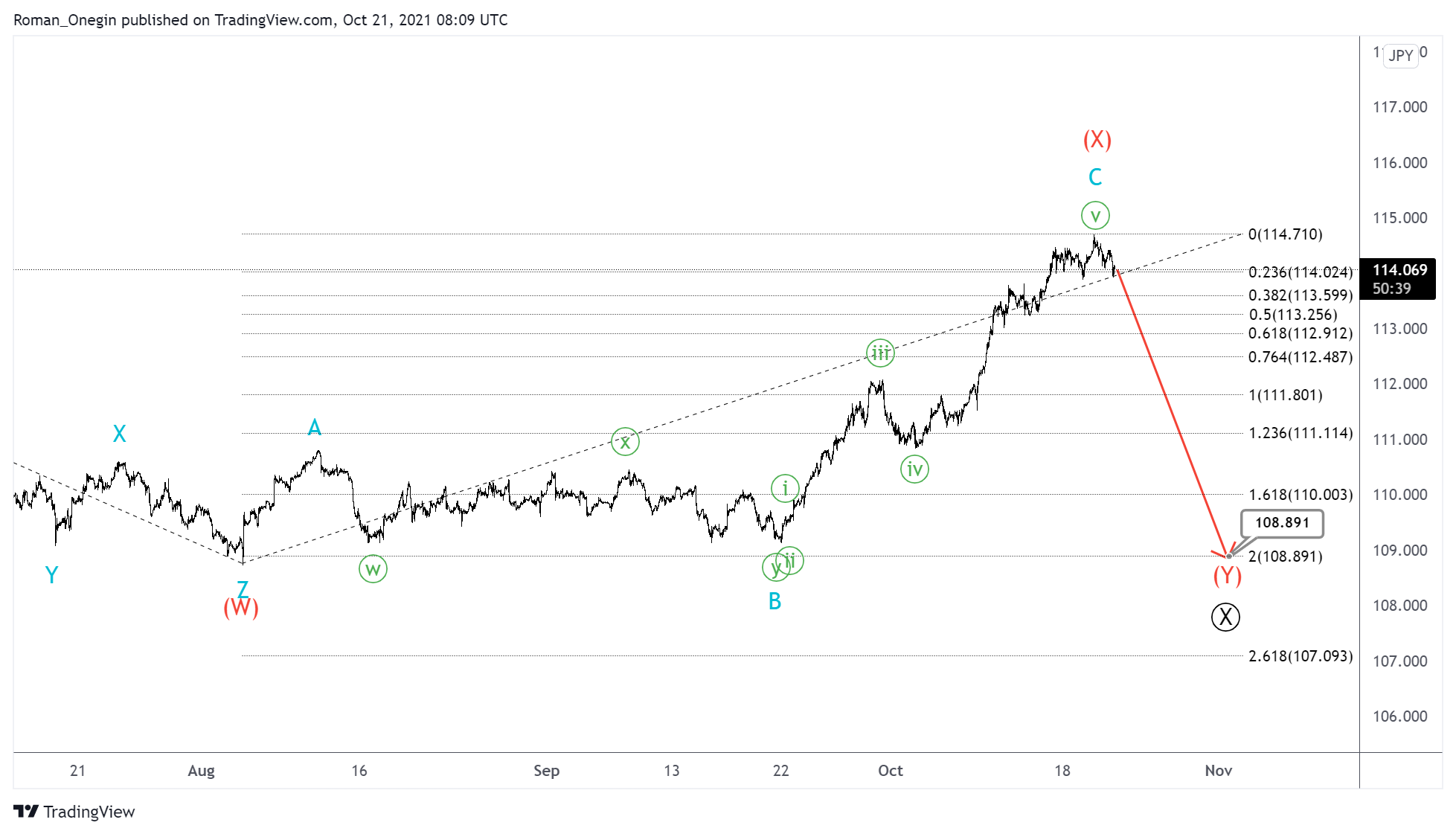
Task: Click the Nov label on the time axis
Action: pos(1218,771)
